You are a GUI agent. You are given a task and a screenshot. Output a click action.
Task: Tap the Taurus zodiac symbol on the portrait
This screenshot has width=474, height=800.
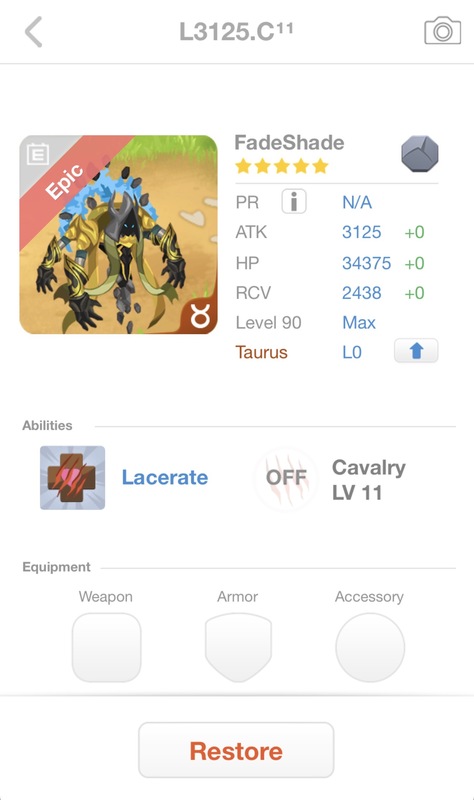coord(199,317)
